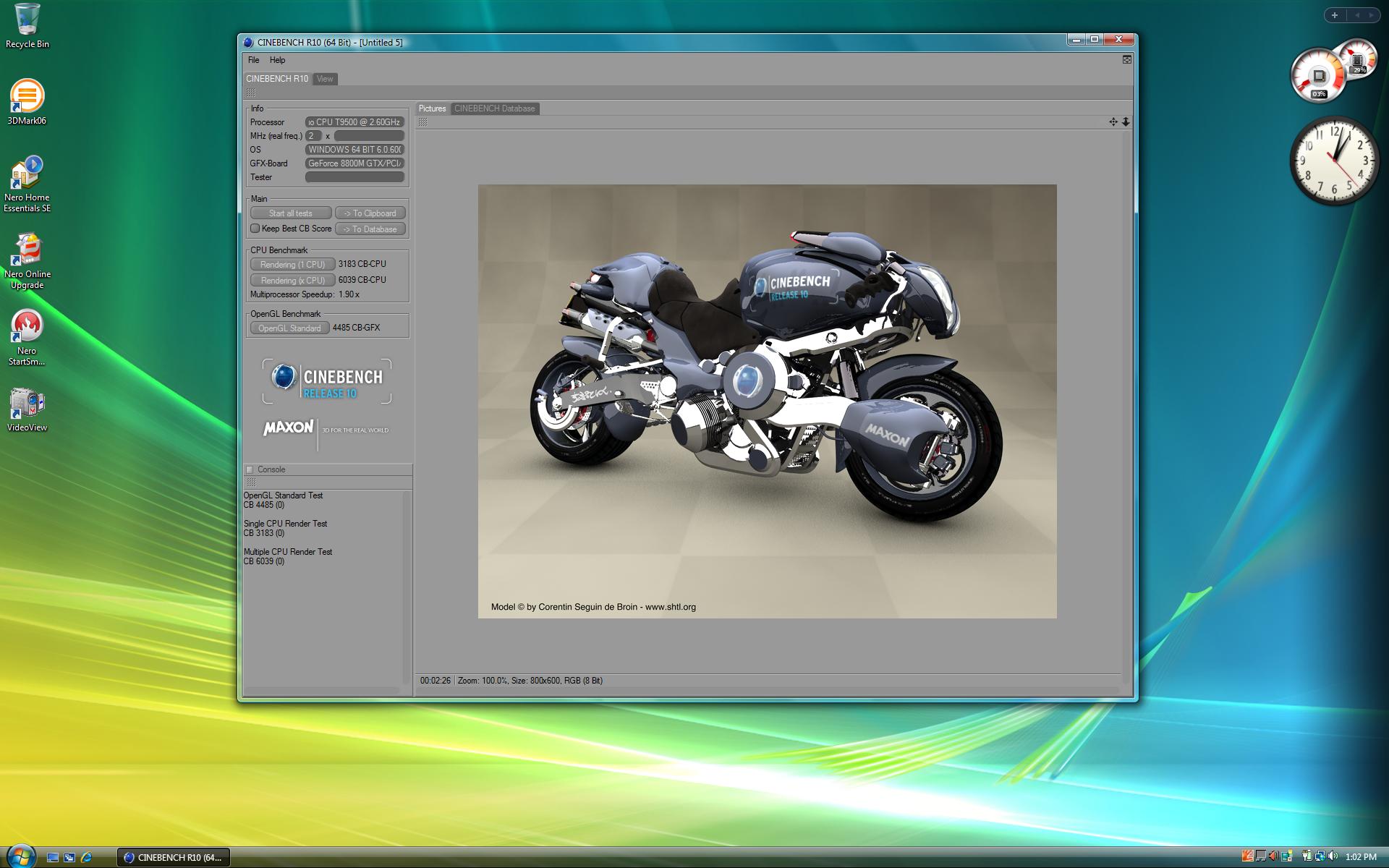This screenshot has height=868, width=1389.
Task: Switch to the View tab
Action: click(325, 79)
